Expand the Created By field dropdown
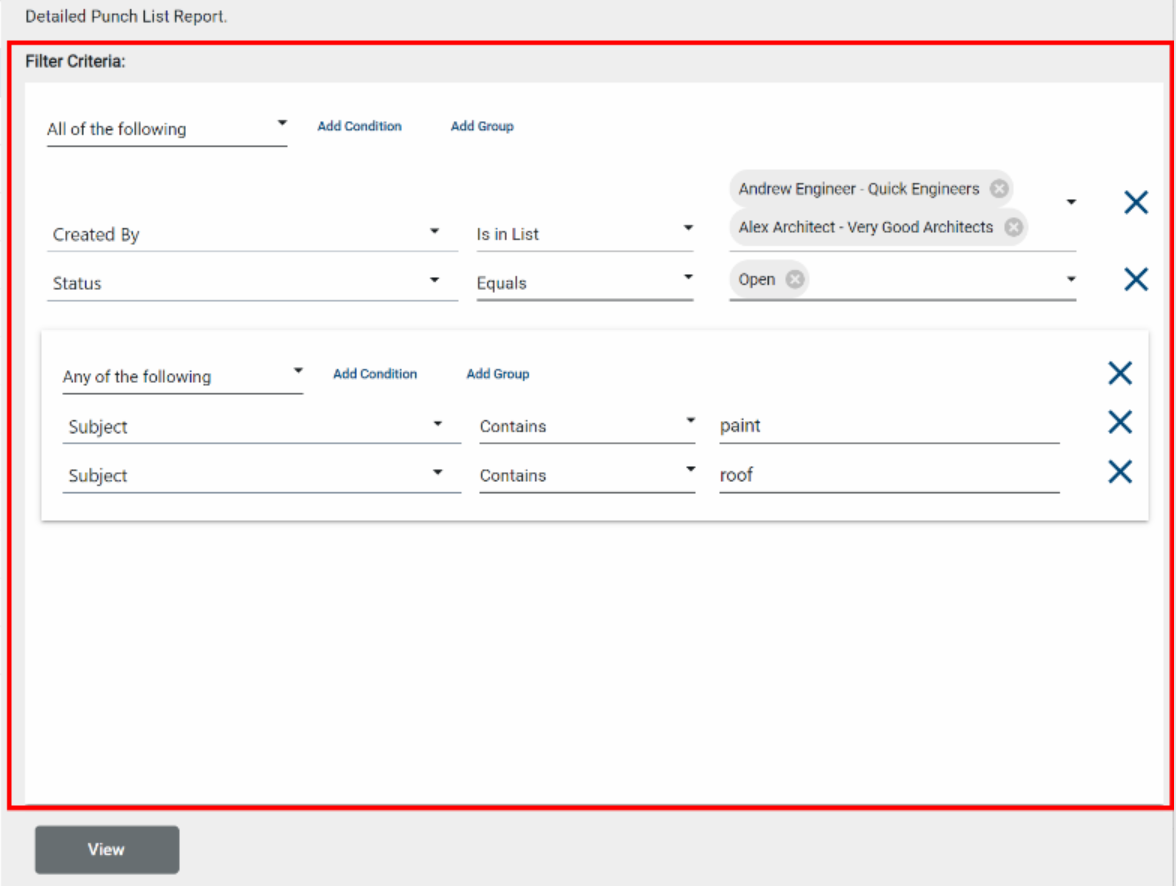 (248, 234)
